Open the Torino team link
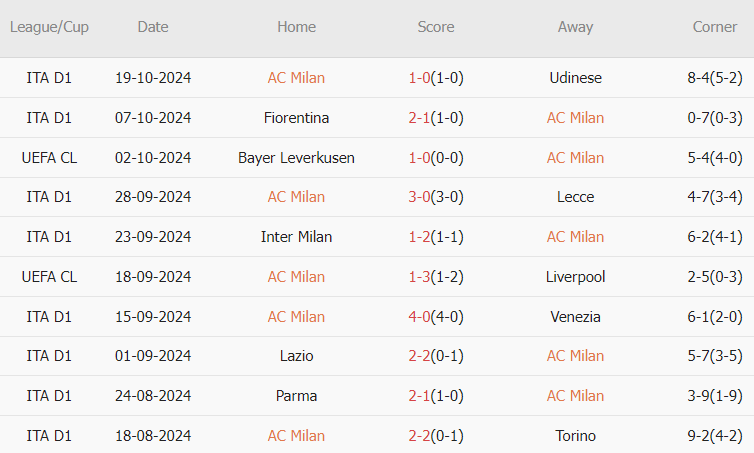The image size is (754, 453). (x=575, y=436)
